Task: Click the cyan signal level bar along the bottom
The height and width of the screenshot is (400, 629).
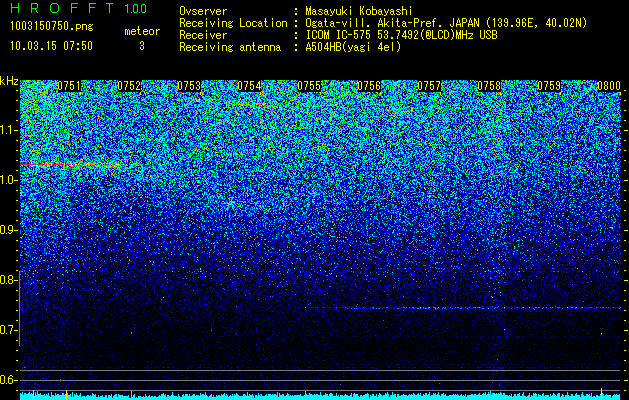Action: (320, 396)
